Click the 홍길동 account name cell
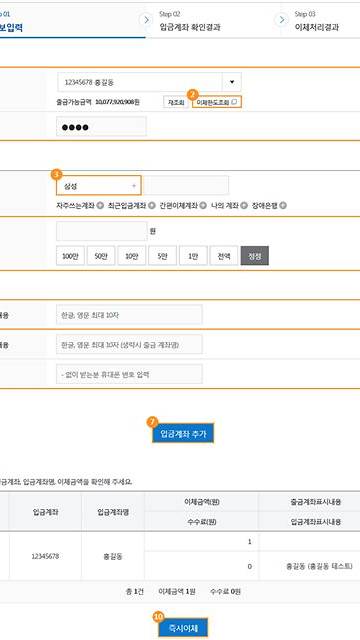This screenshot has height=640, width=360. (x=113, y=556)
